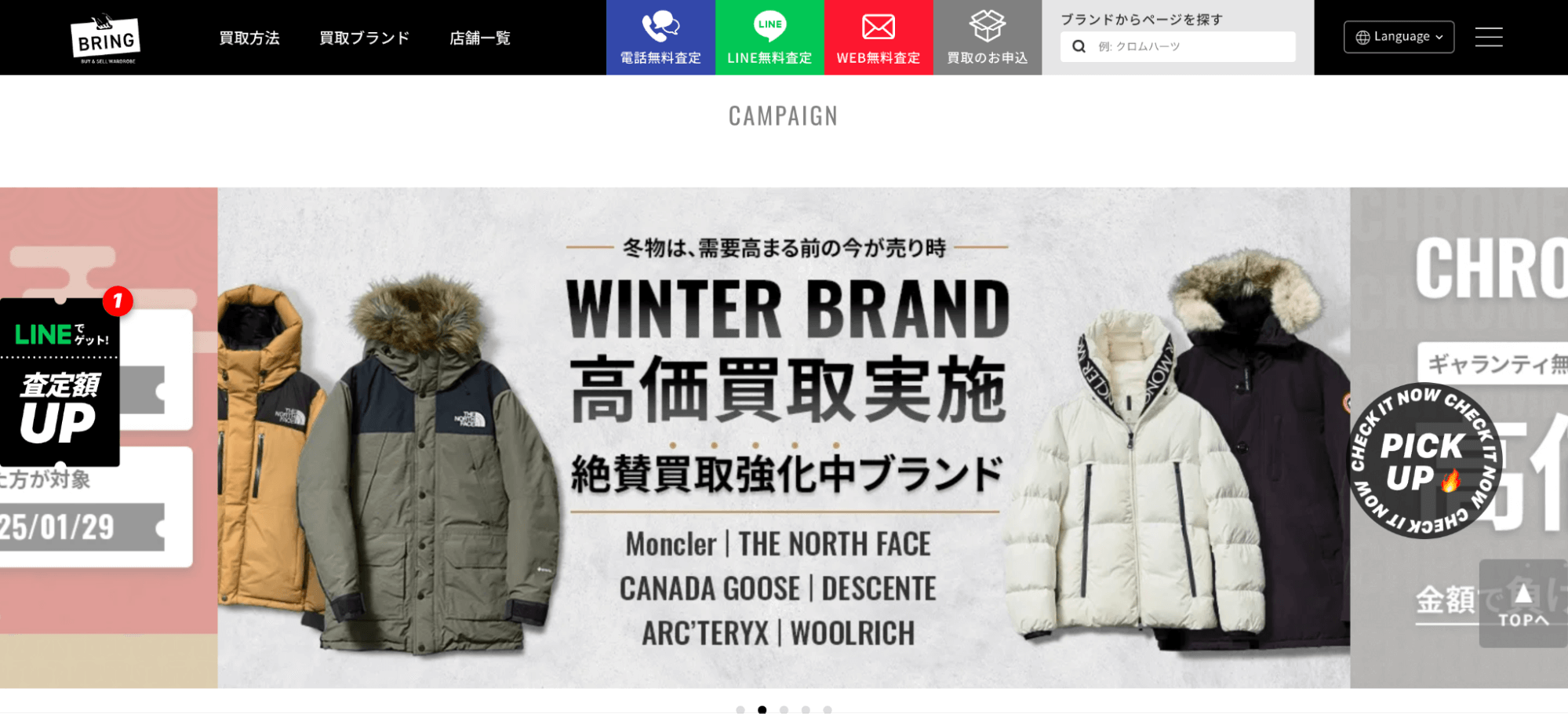The width and height of the screenshot is (1568, 714).
Task: Open LINE free appraisal
Action: (x=769, y=38)
